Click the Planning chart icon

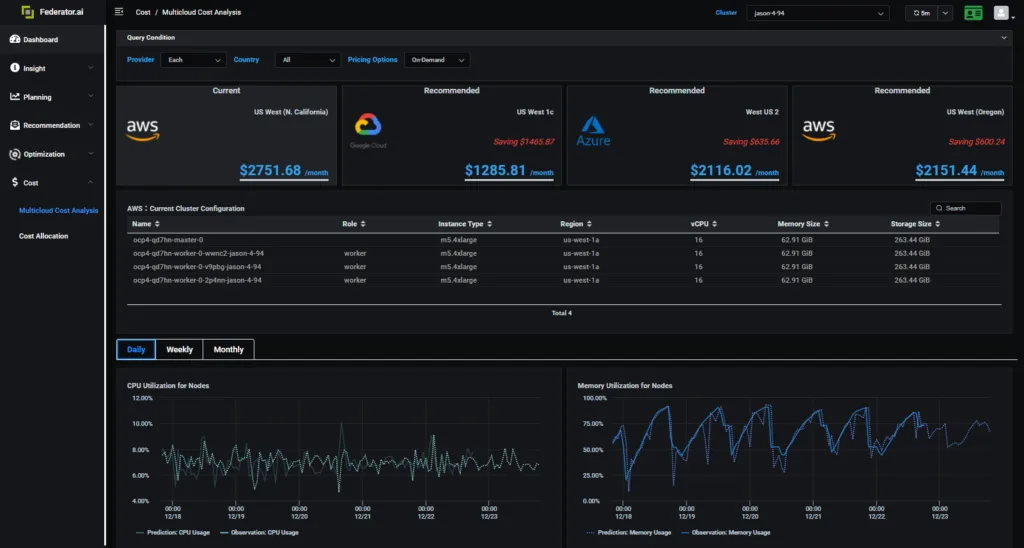click(x=14, y=97)
